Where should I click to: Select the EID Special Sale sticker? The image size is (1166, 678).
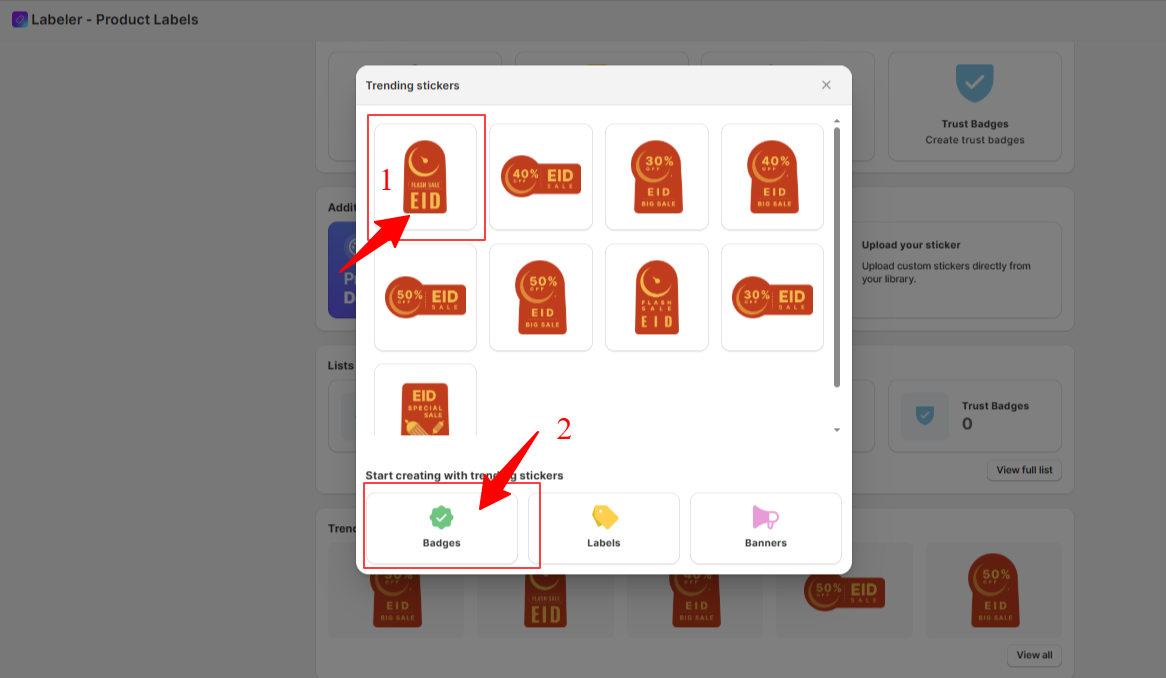pyautogui.click(x=425, y=401)
